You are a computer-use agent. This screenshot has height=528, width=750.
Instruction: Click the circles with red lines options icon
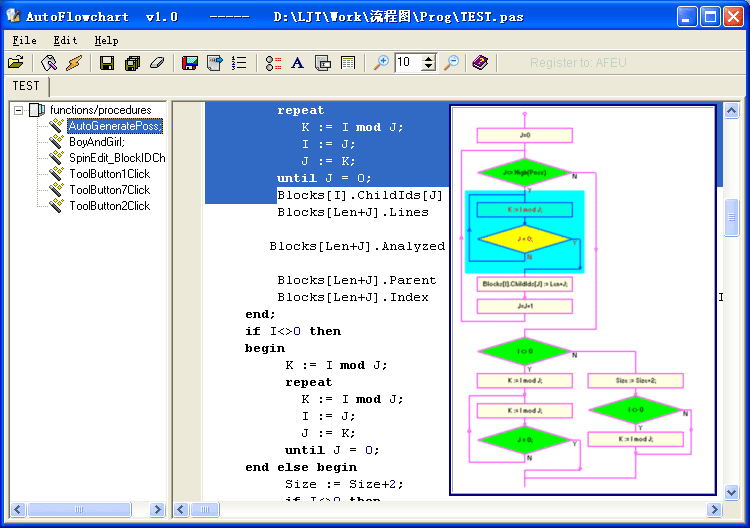pyautogui.click(x=273, y=63)
